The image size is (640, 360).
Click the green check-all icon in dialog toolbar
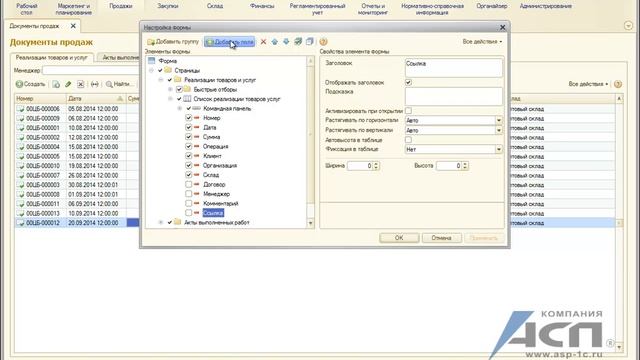click(x=298, y=42)
